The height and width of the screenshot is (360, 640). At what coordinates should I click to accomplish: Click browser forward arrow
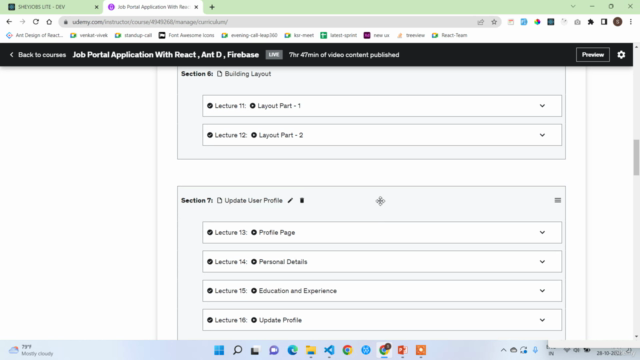pos(22,22)
